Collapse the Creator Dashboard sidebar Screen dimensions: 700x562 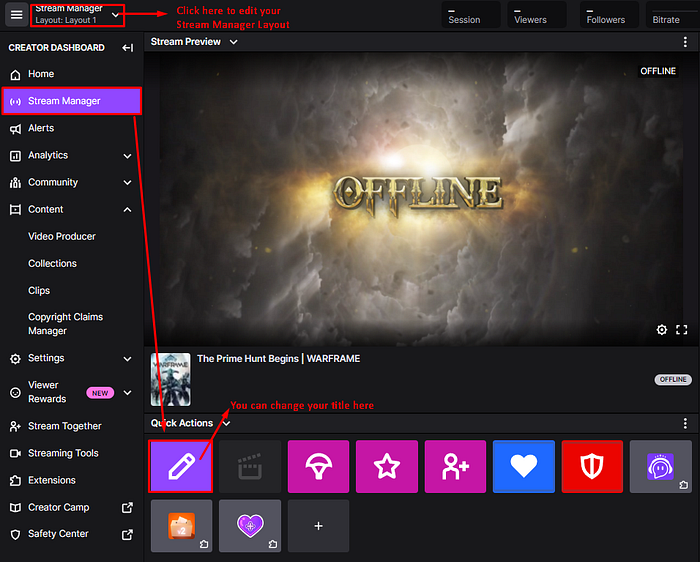pos(128,48)
